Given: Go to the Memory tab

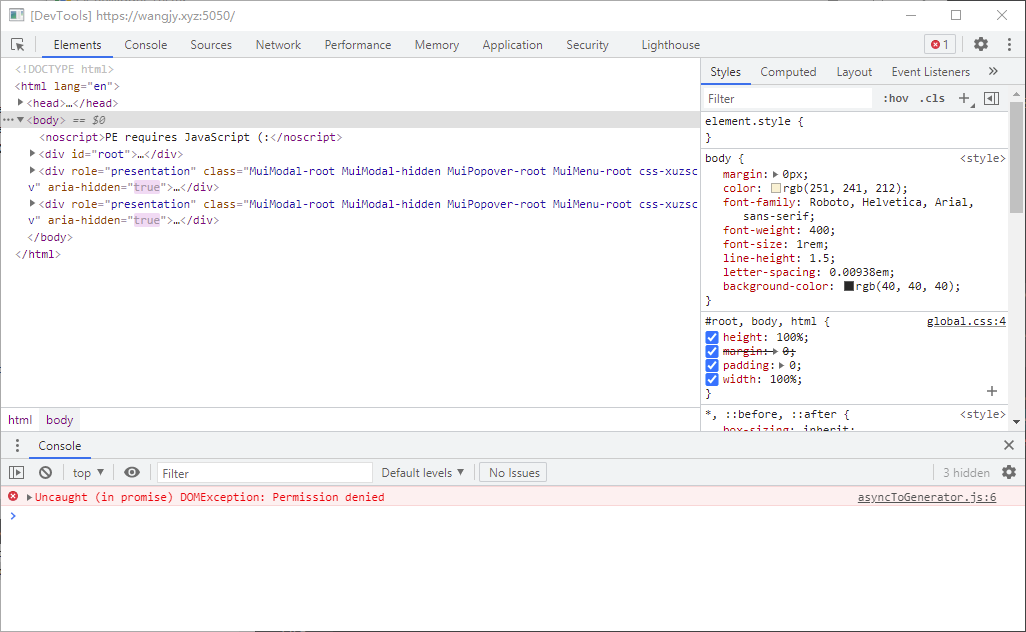Looking at the screenshot, I should coord(436,44).
